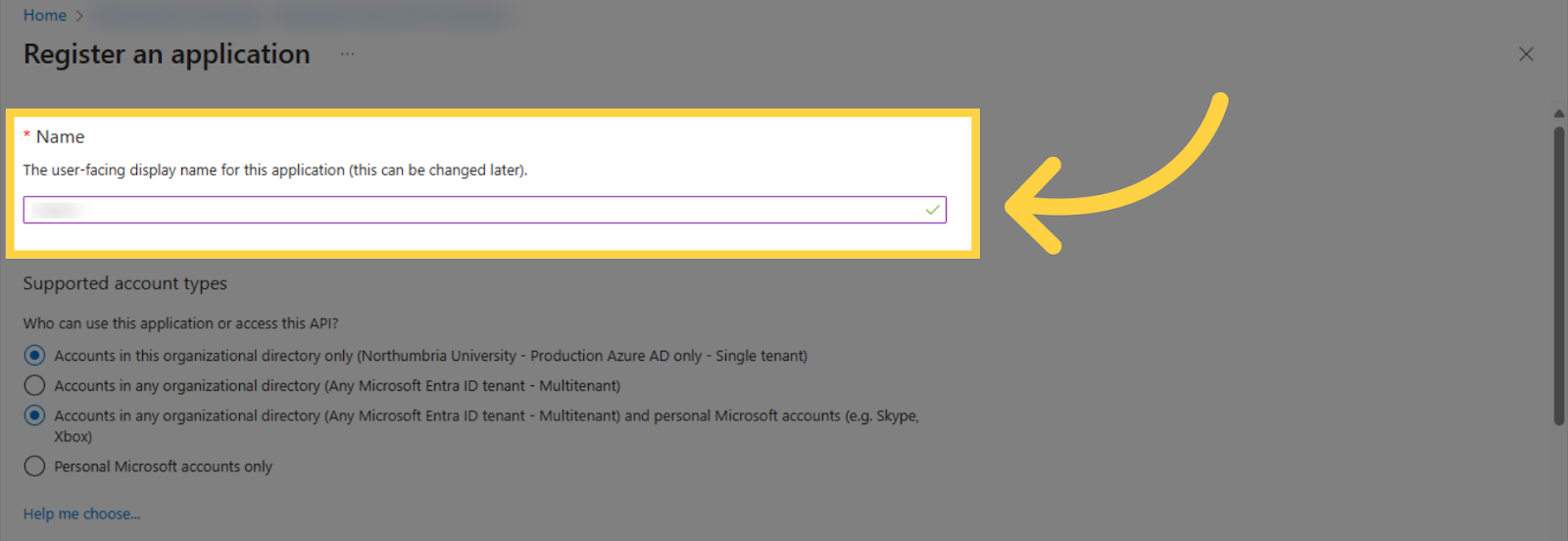
Task: Click the Home breadcrumb link
Action: [45, 16]
